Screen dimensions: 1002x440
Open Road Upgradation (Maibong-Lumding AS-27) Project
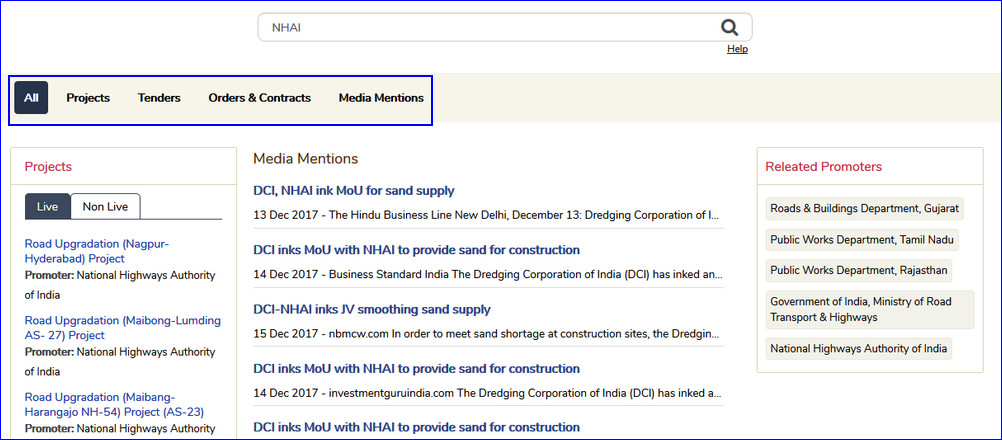(122, 328)
